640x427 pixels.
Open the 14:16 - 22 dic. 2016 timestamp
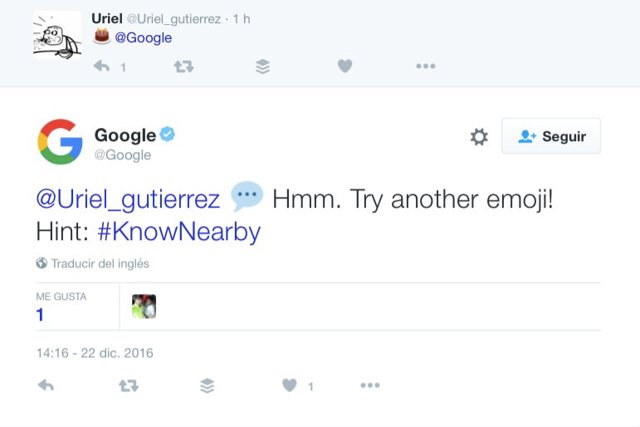point(95,353)
